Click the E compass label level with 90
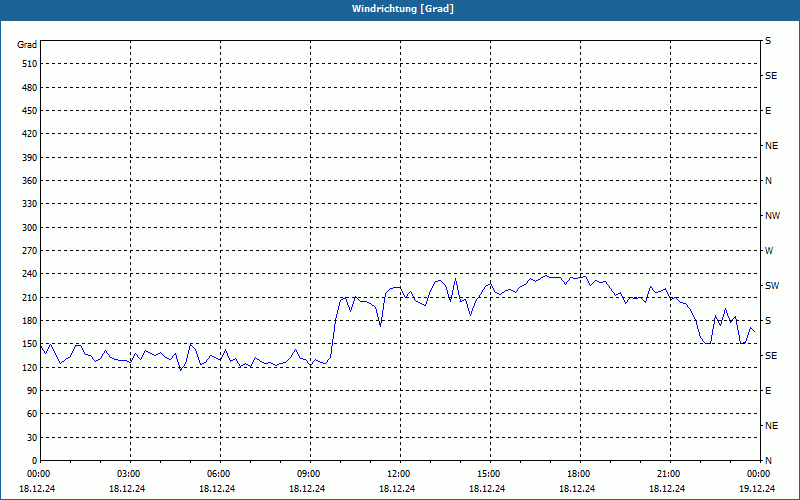800x500 pixels. click(x=768, y=391)
